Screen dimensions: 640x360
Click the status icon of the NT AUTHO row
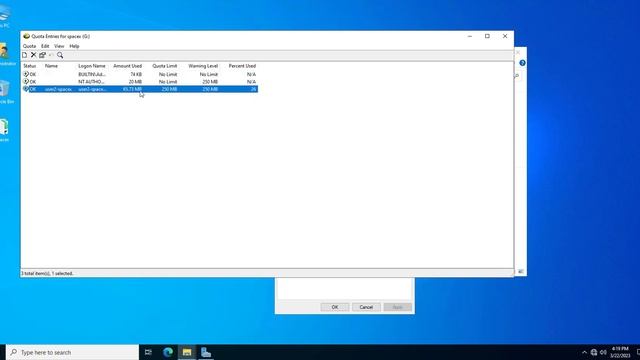point(26,82)
